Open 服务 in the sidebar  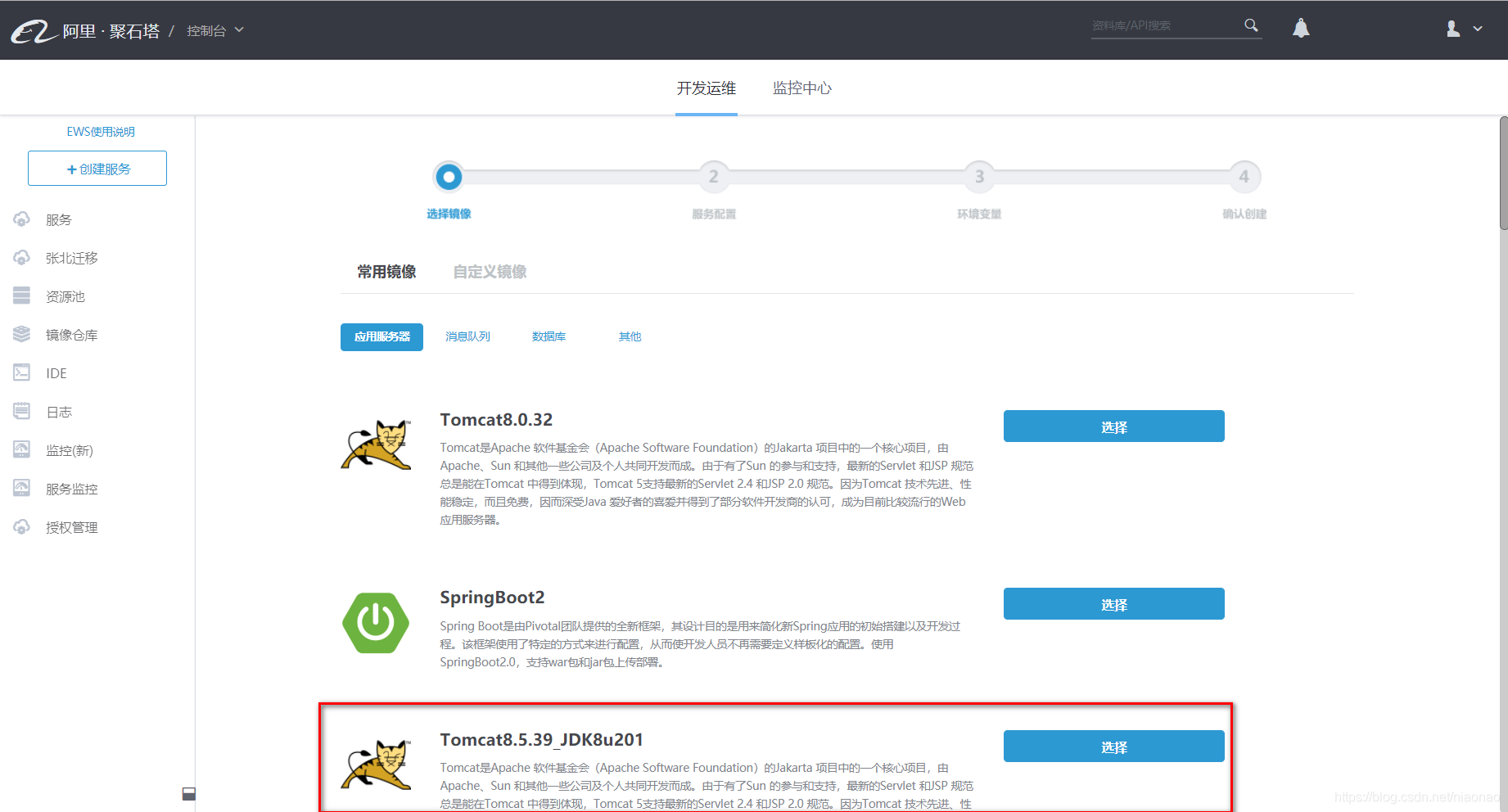[59, 220]
